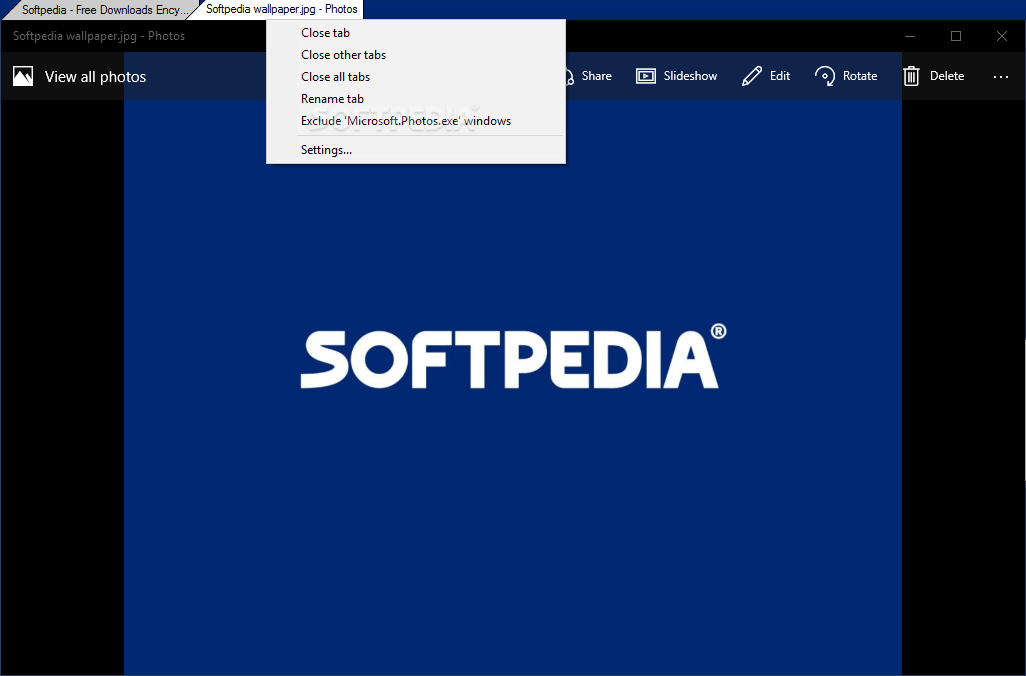
Task: Switch to Softpedia - Free Downloads tab
Action: click(99, 10)
